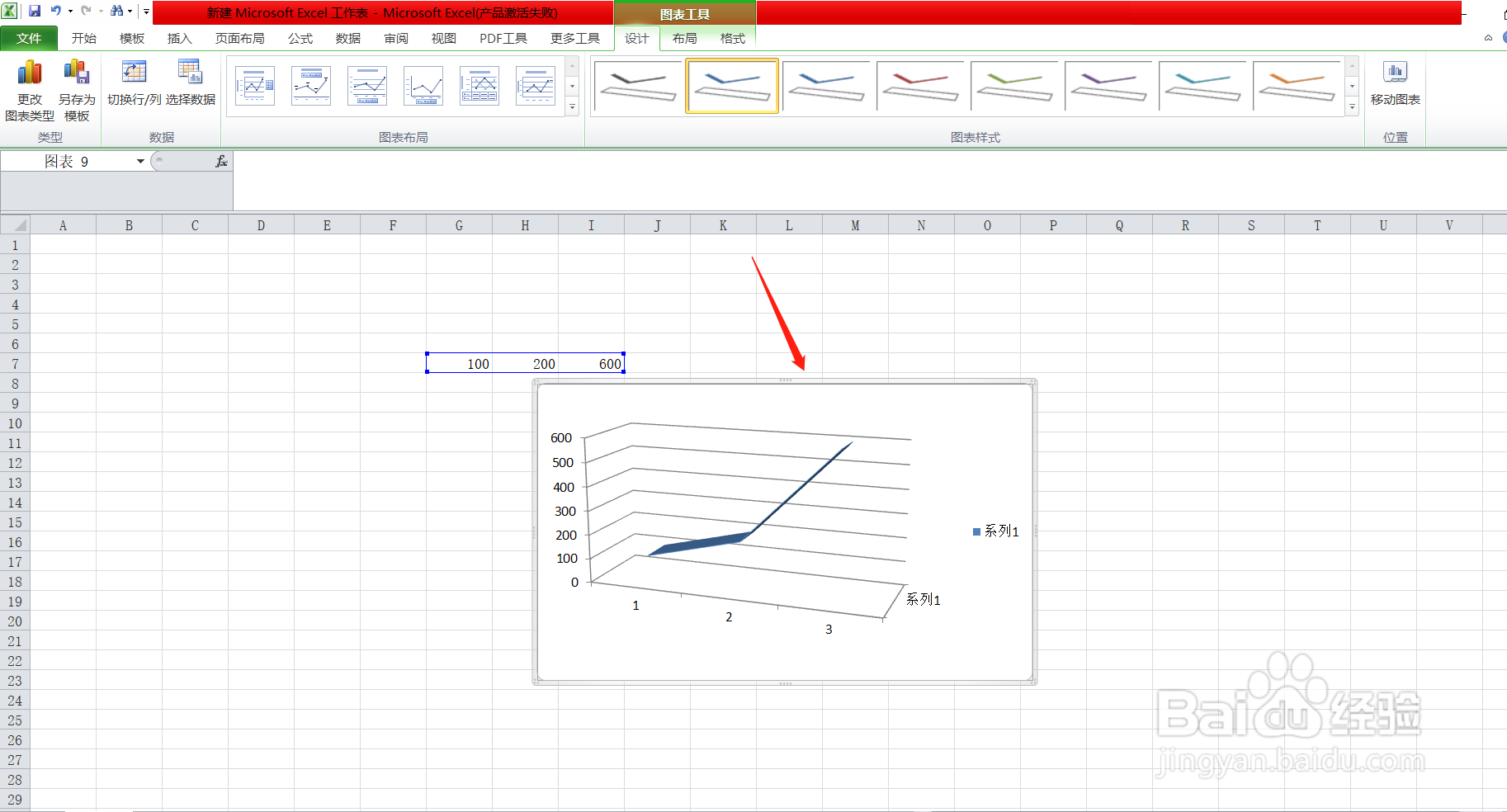Viewport: 1507px width, 812px height.
Task: Click the cell containing 600
Action: 591,364
